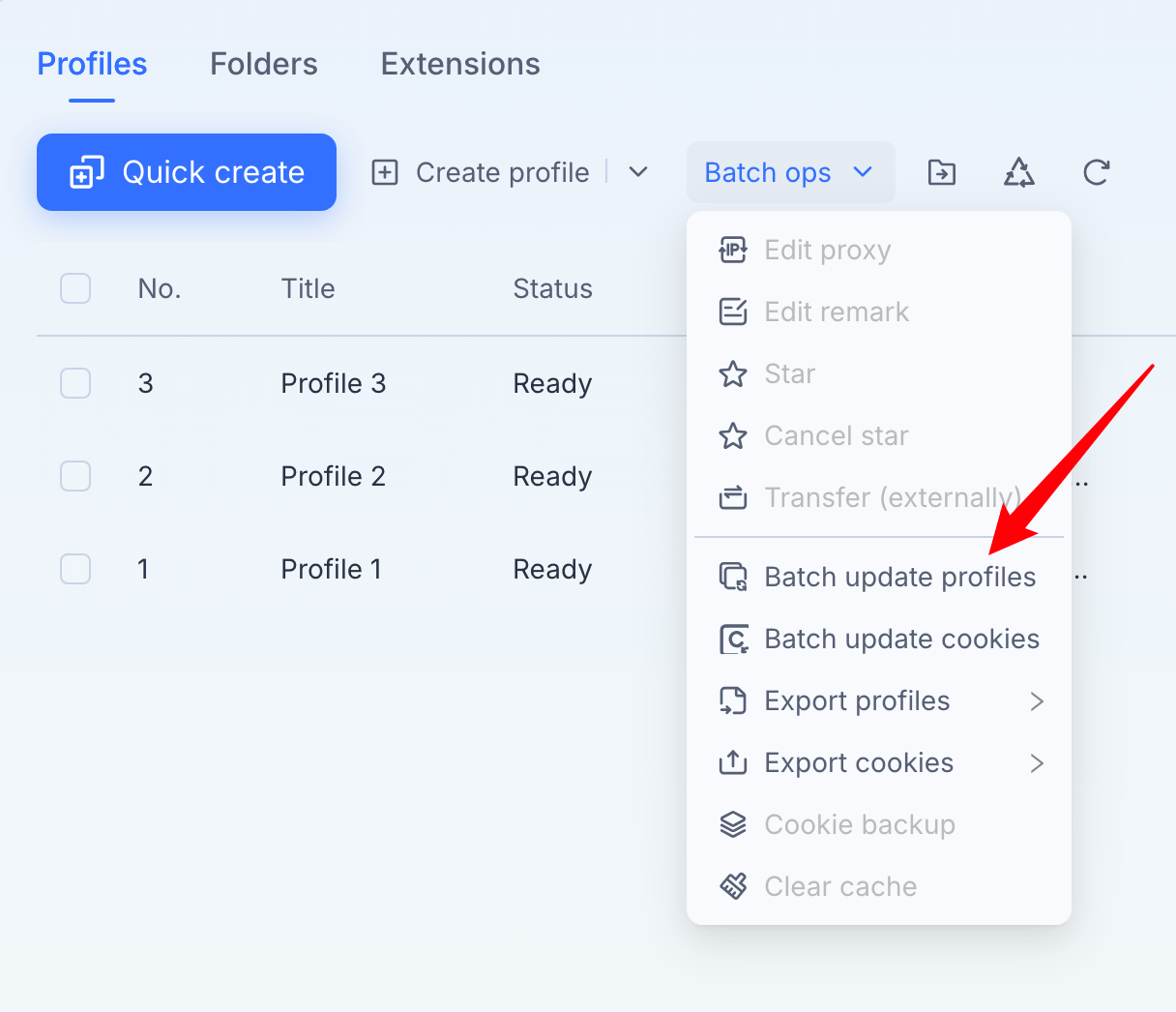Click the move-to-folder icon in toolbar
The height and width of the screenshot is (1012, 1176).
pos(941,172)
